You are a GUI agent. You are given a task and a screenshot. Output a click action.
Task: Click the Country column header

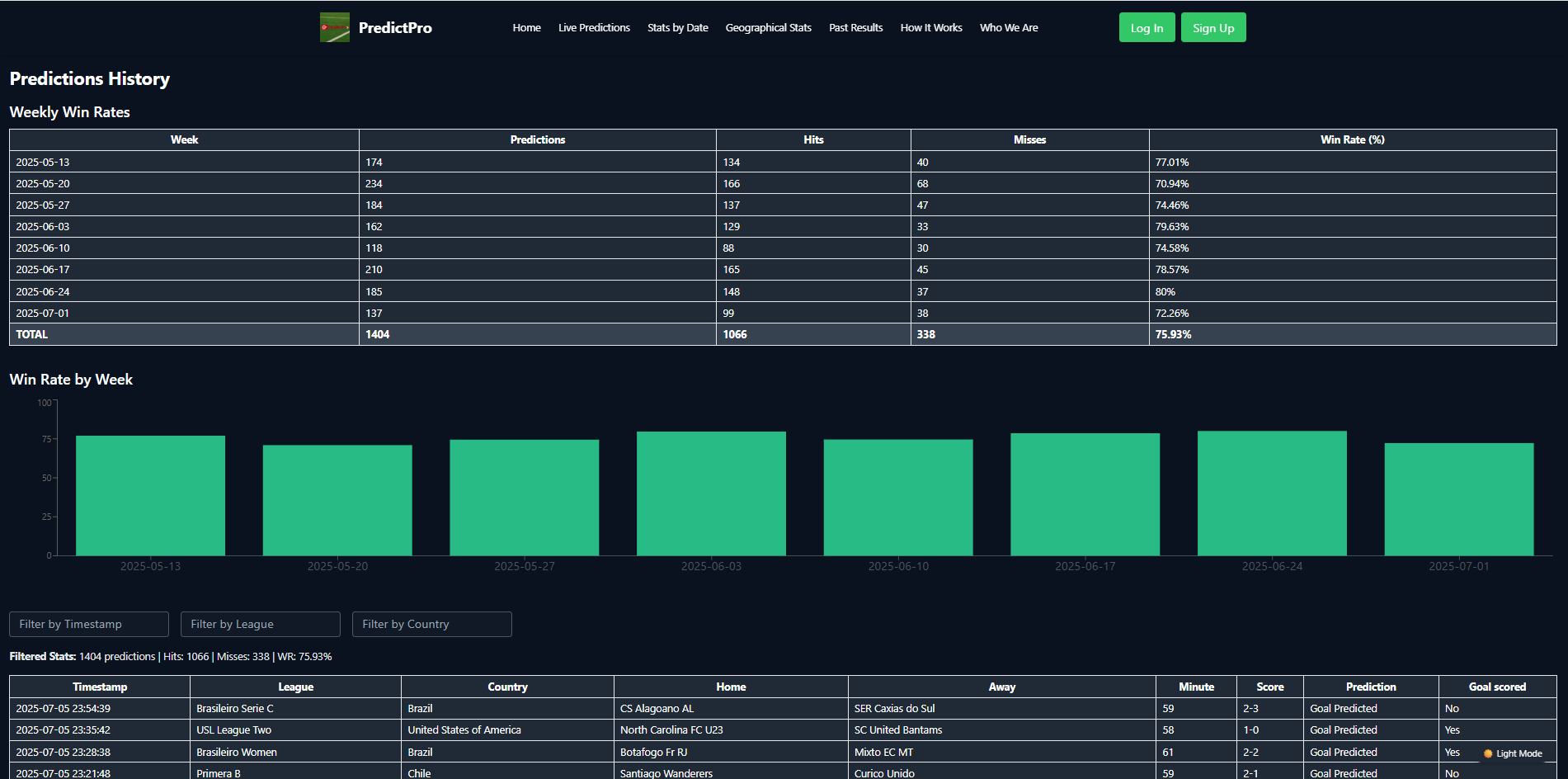click(x=507, y=687)
